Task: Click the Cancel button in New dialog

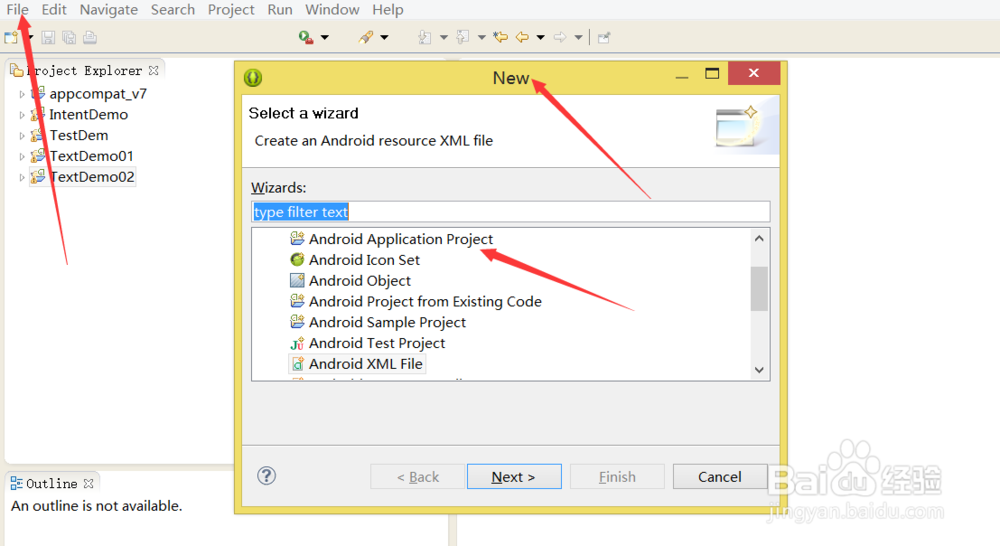Action: pos(720,476)
